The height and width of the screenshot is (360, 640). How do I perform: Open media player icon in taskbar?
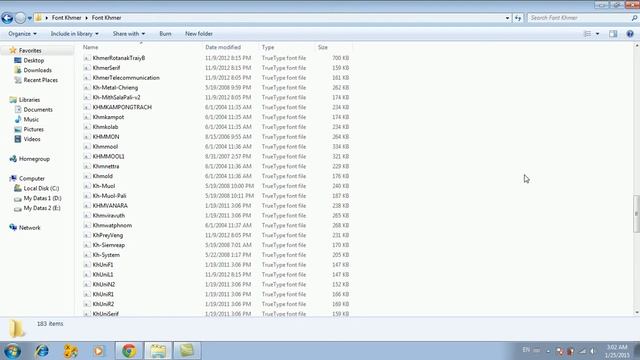98,351
